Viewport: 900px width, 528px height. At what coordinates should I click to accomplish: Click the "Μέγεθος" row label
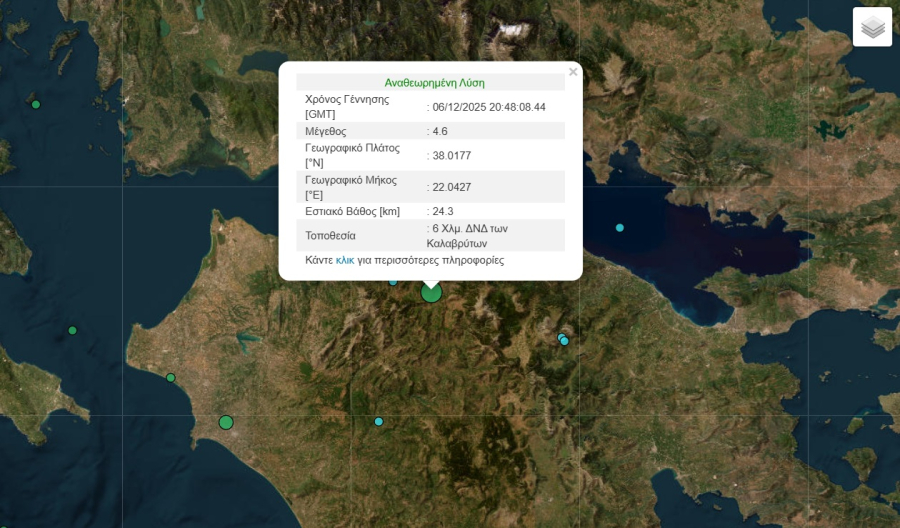pyautogui.click(x=325, y=131)
